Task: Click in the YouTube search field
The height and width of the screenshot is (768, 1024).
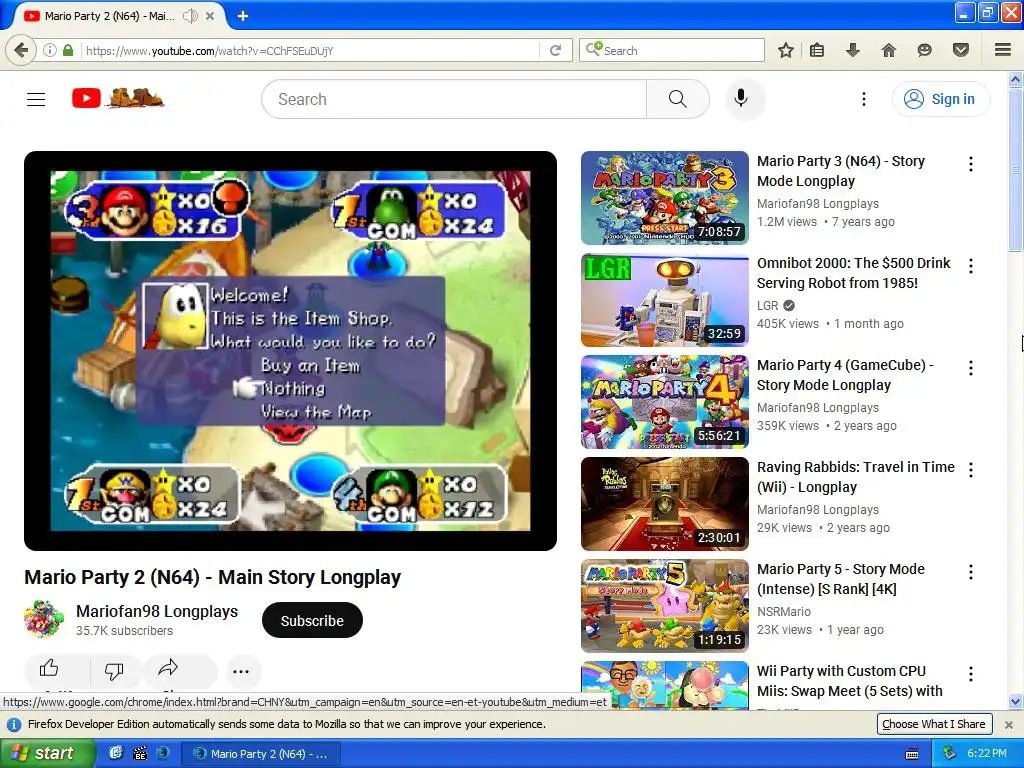Action: (x=455, y=99)
